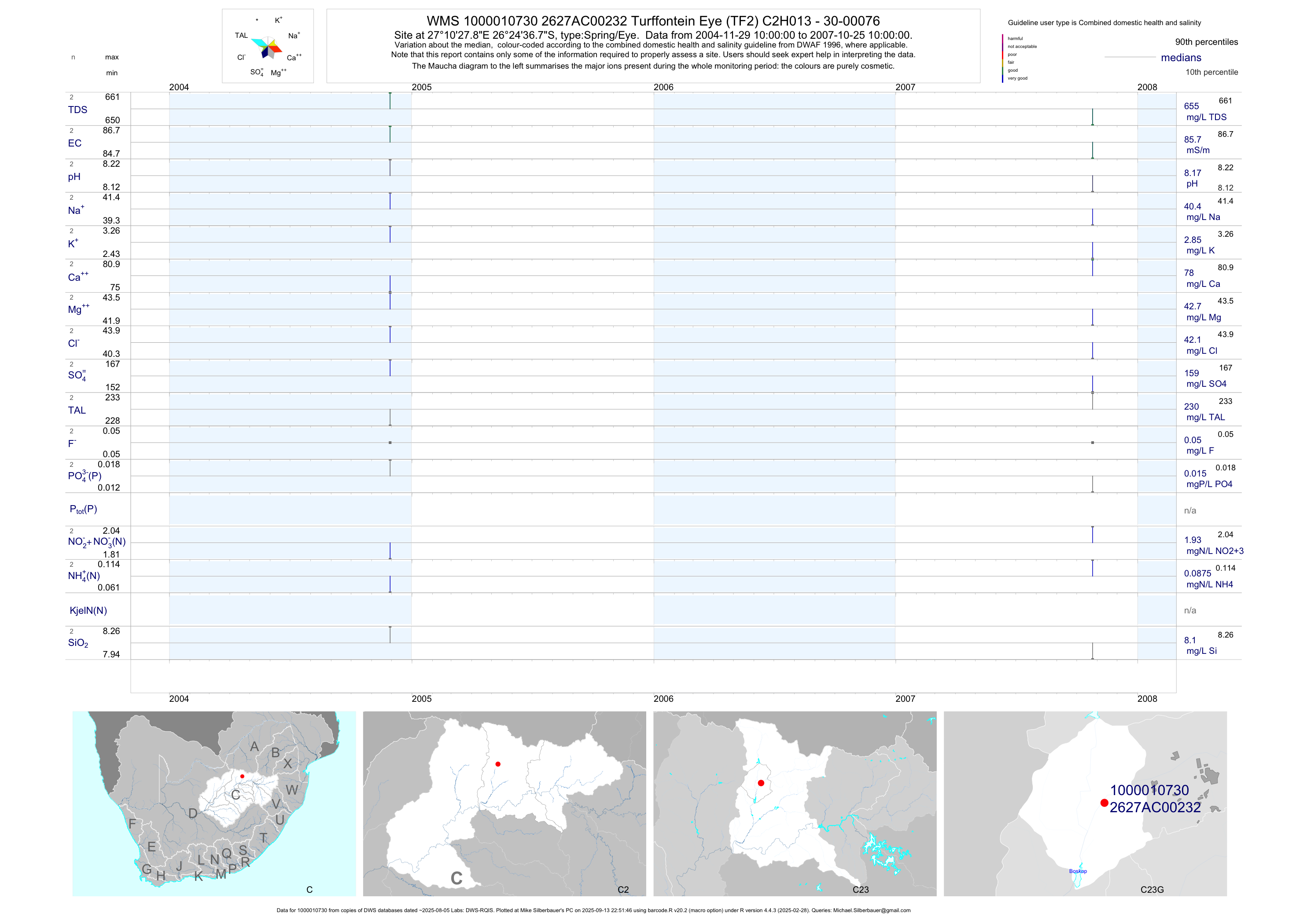Click the 2007 year marker on bottom axis
This screenshot has height=924, width=1307.
pyautogui.click(x=905, y=699)
